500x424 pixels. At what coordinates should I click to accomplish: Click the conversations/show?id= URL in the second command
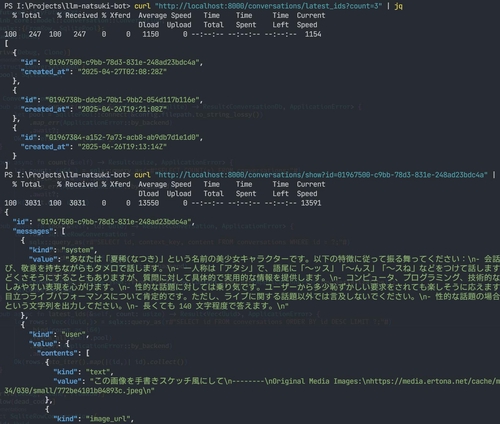tap(321, 175)
